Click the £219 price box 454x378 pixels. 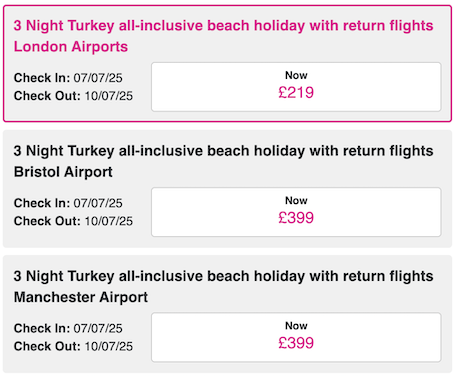(x=296, y=87)
